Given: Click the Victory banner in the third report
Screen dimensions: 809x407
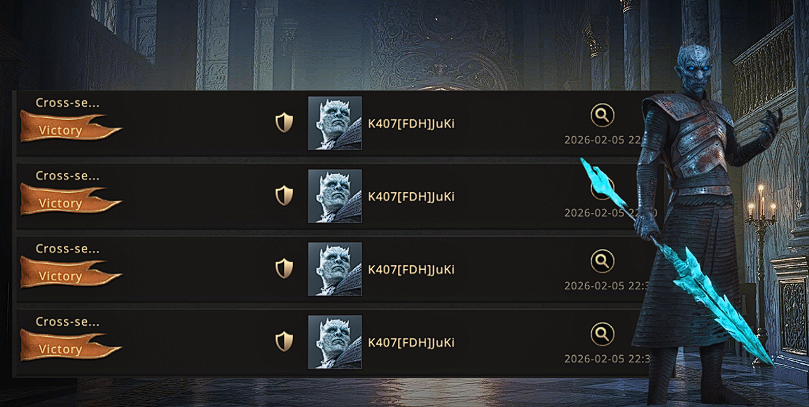Looking at the screenshot, I should click(71, 273).
